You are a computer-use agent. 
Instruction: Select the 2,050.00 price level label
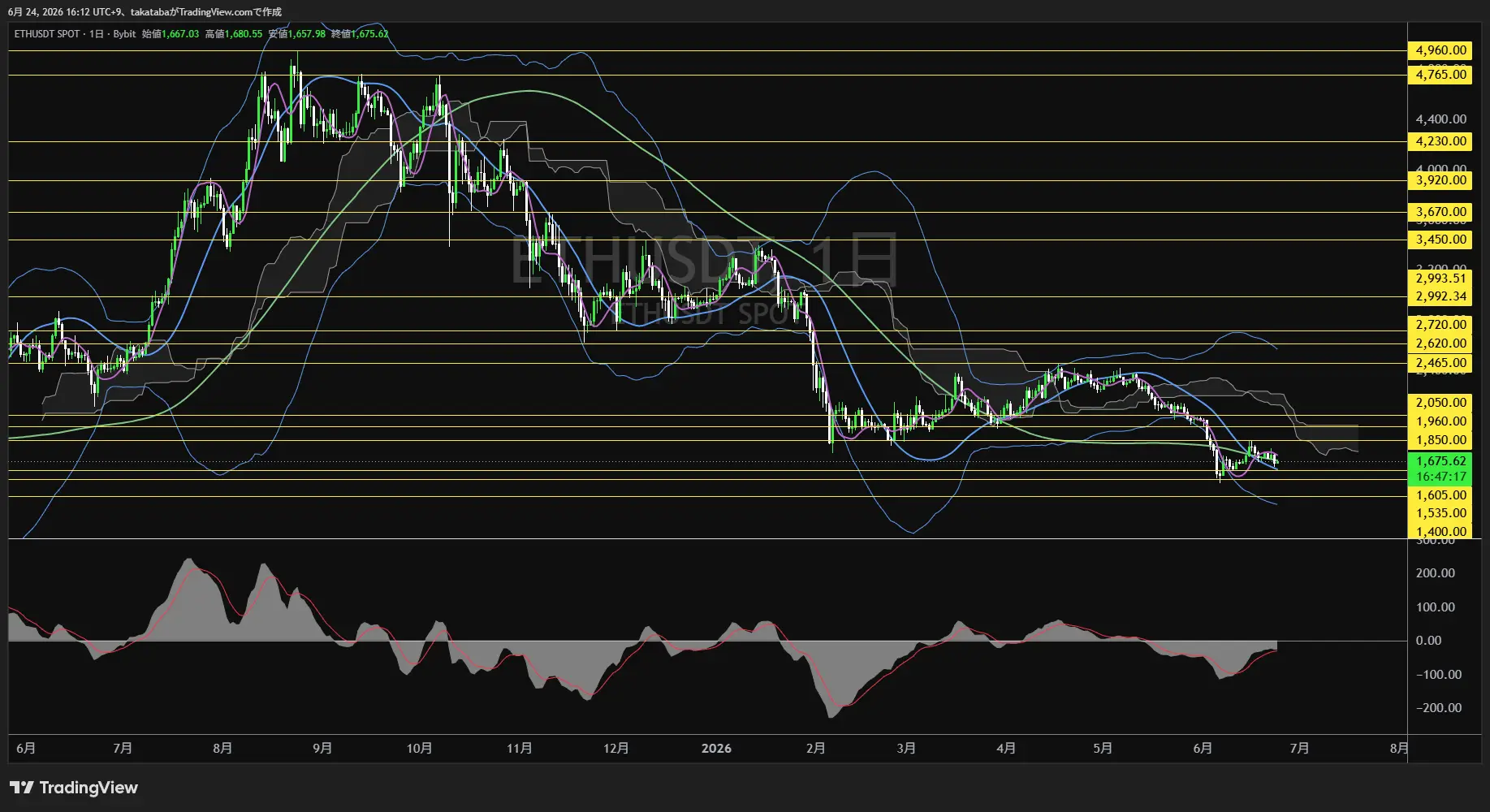1441,403
